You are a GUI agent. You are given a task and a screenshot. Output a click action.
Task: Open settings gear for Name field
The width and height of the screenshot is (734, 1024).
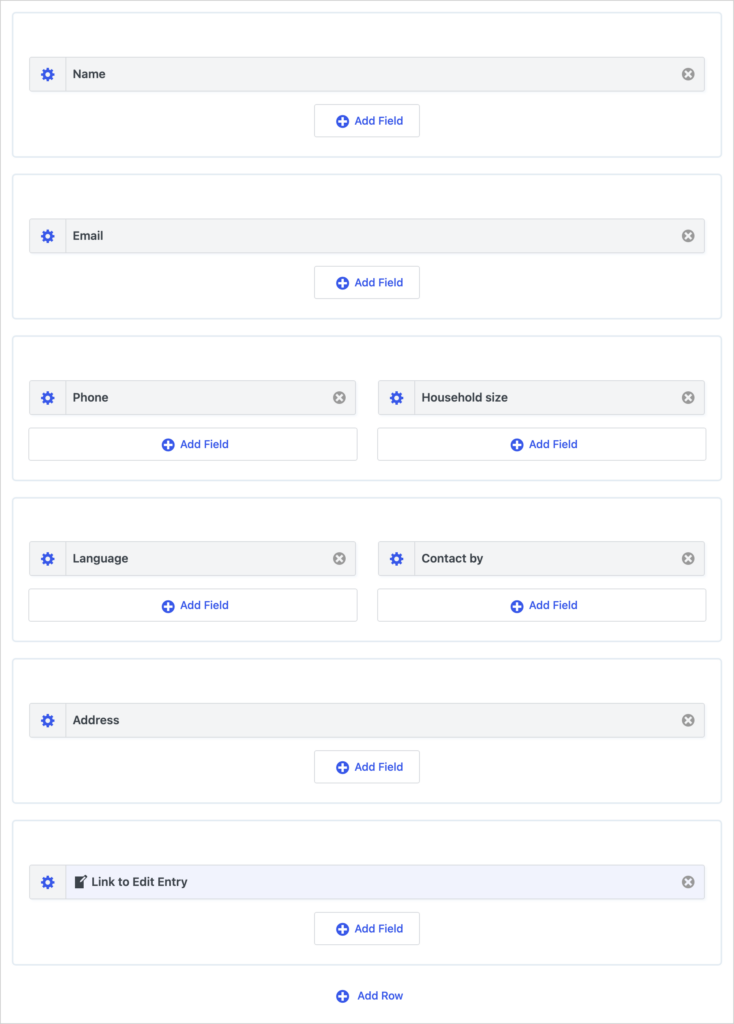(x=48, y=74)
